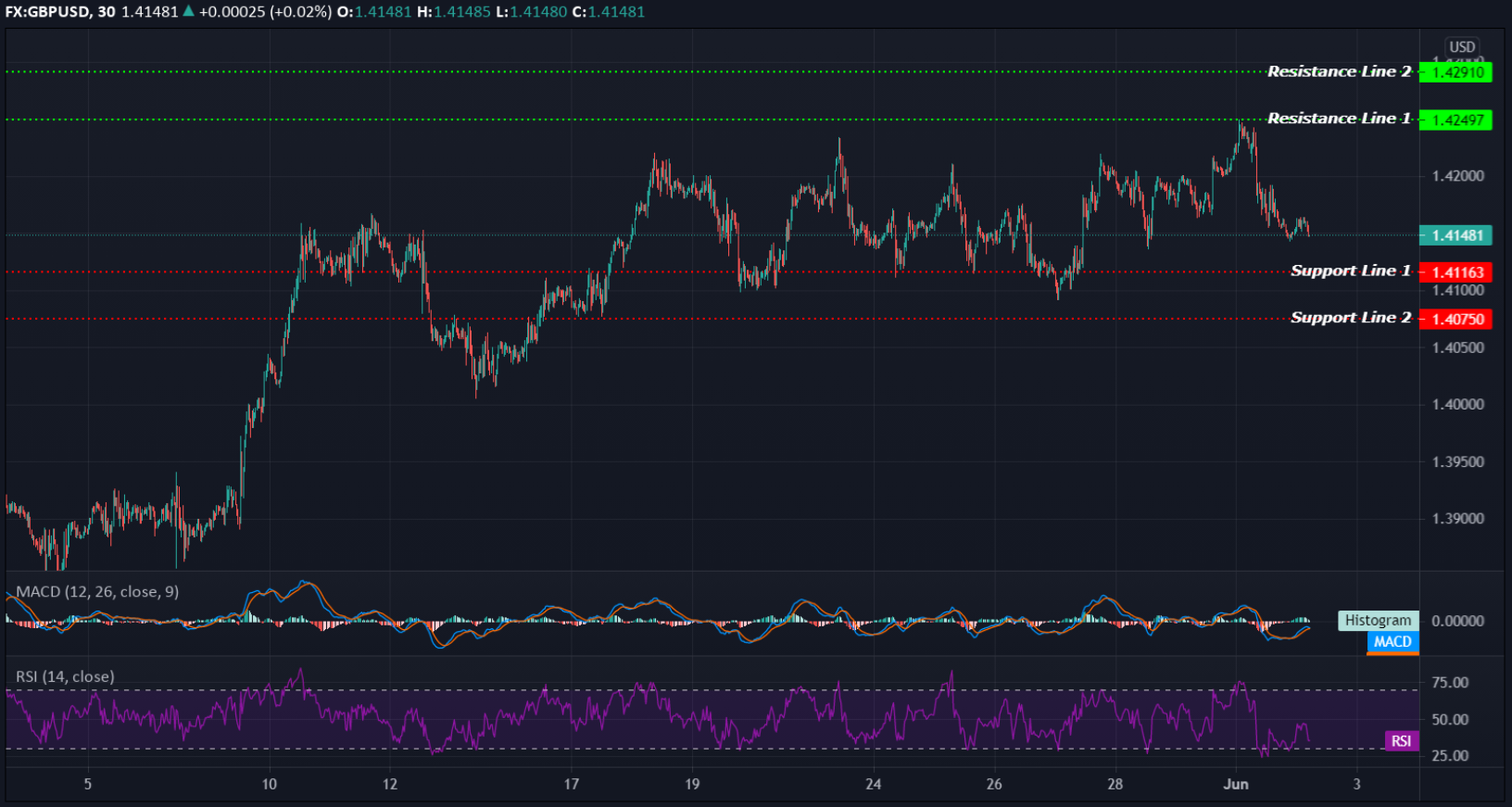Screen dimensions: 1512x807
Task: Click the 1.39000 price axis value
Action: coord(1458,519)
